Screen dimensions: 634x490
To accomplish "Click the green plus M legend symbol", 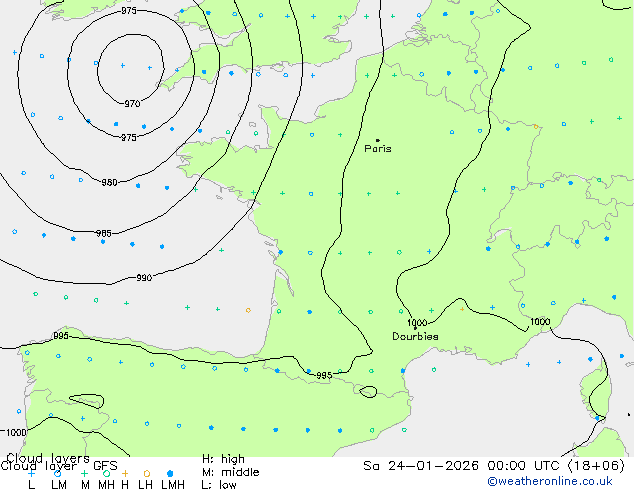I will [x=85, y=473].
